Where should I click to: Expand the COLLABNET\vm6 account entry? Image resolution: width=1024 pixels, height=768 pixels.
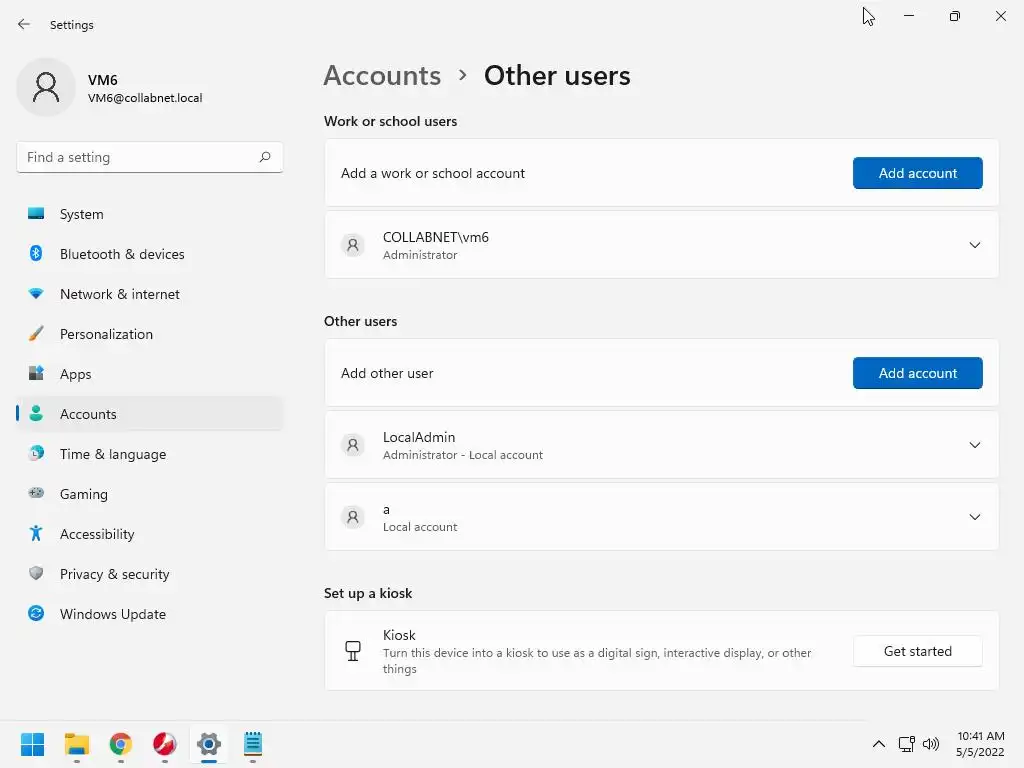pos(974,245)
